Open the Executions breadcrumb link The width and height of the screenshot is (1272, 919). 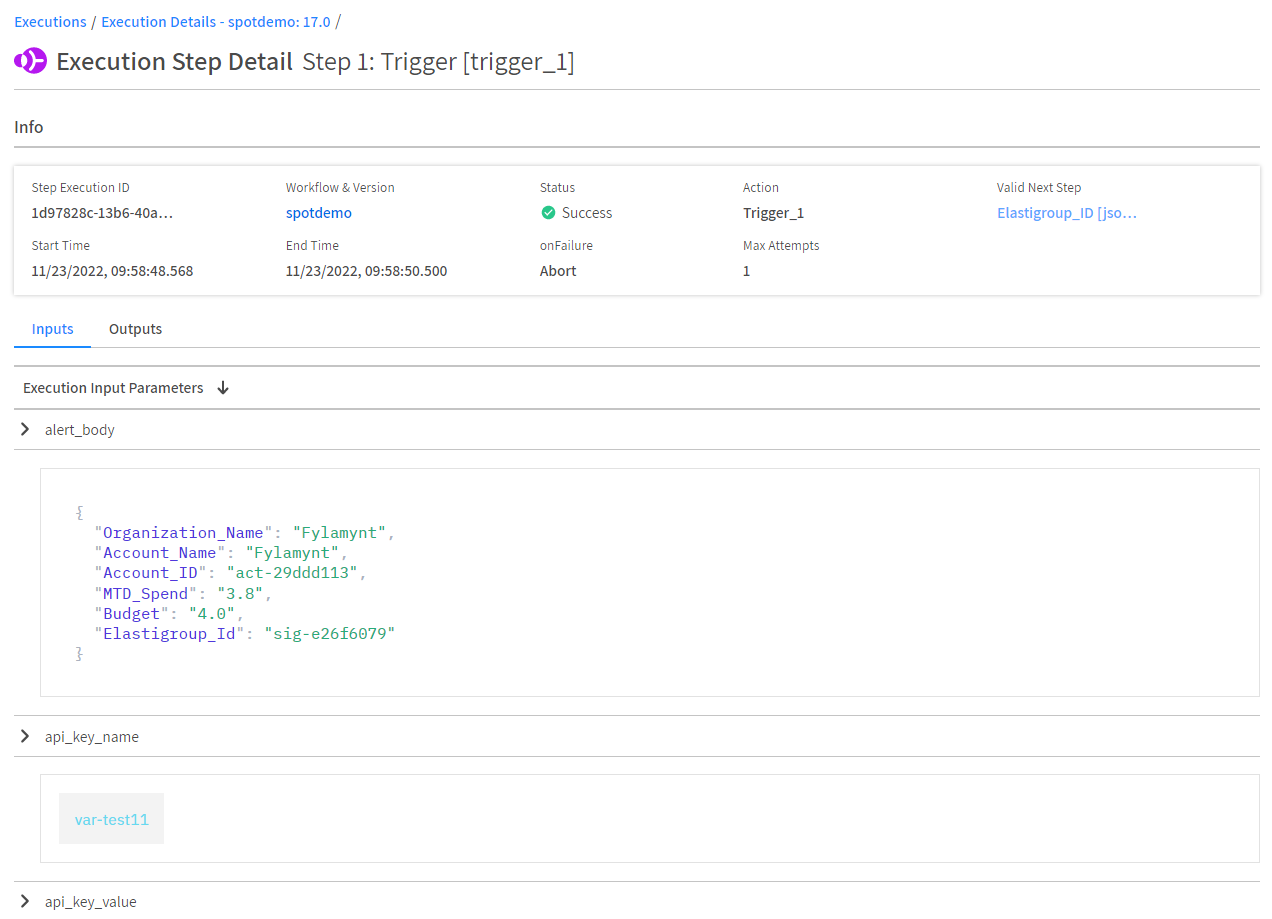pos(50,22)
